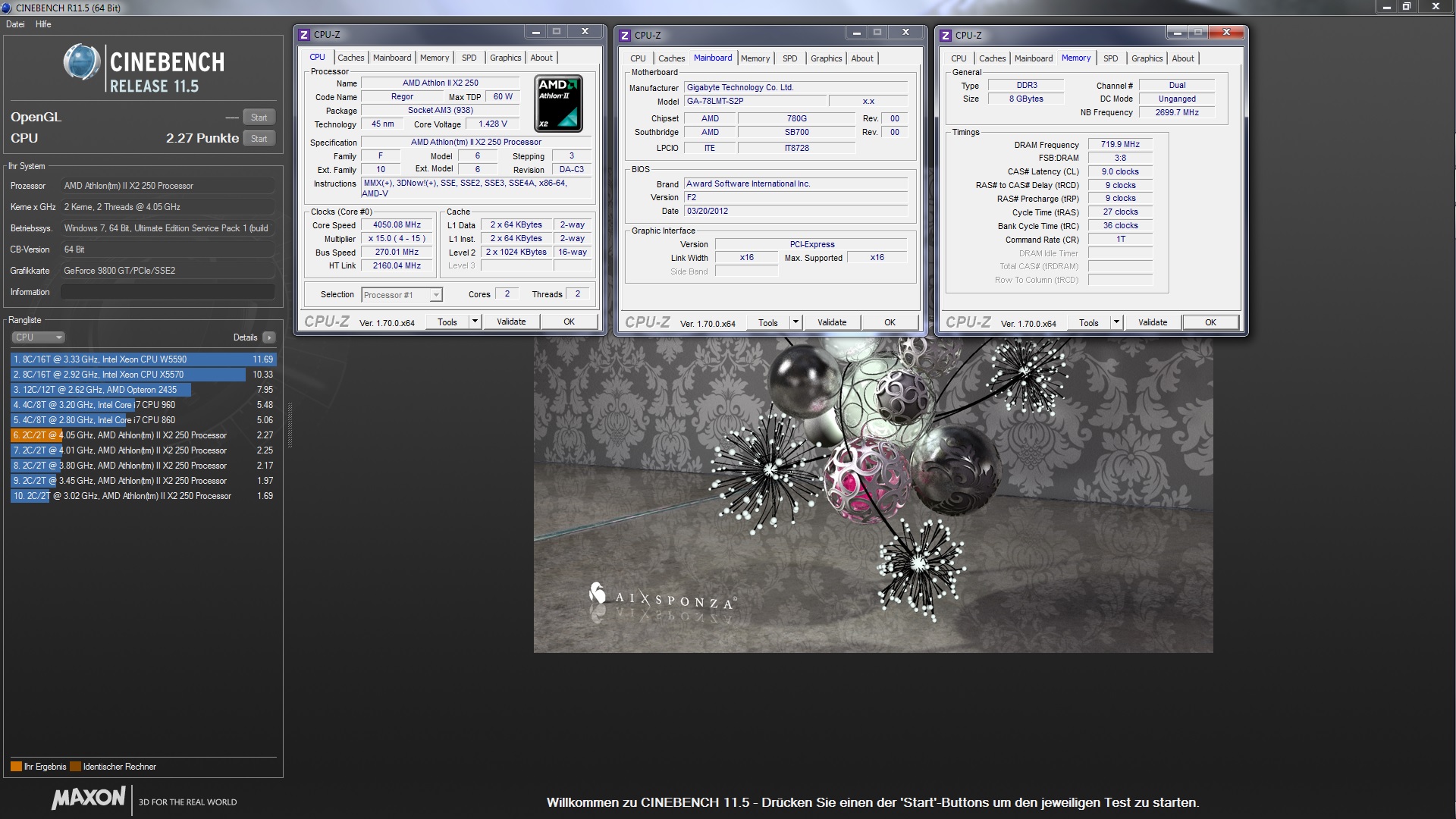Start the CPU benchmark
The width and height of the screenshot is (1456, 819).
pyautogui.click(x=259, y=139)
